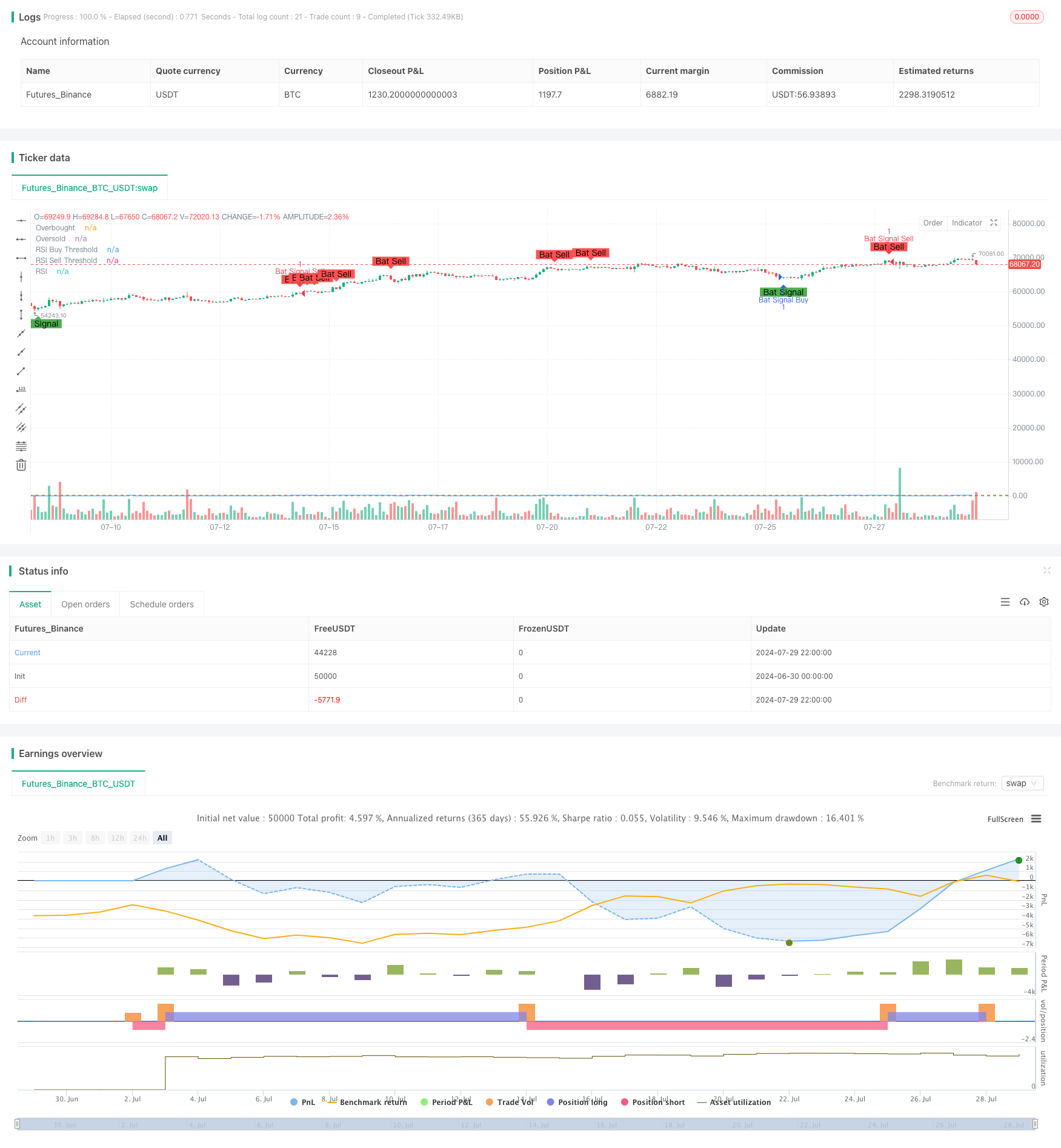Open the earnings chart hamburger menu
Viewport: 1061px width, 1148px height.
coord(1036,819)
